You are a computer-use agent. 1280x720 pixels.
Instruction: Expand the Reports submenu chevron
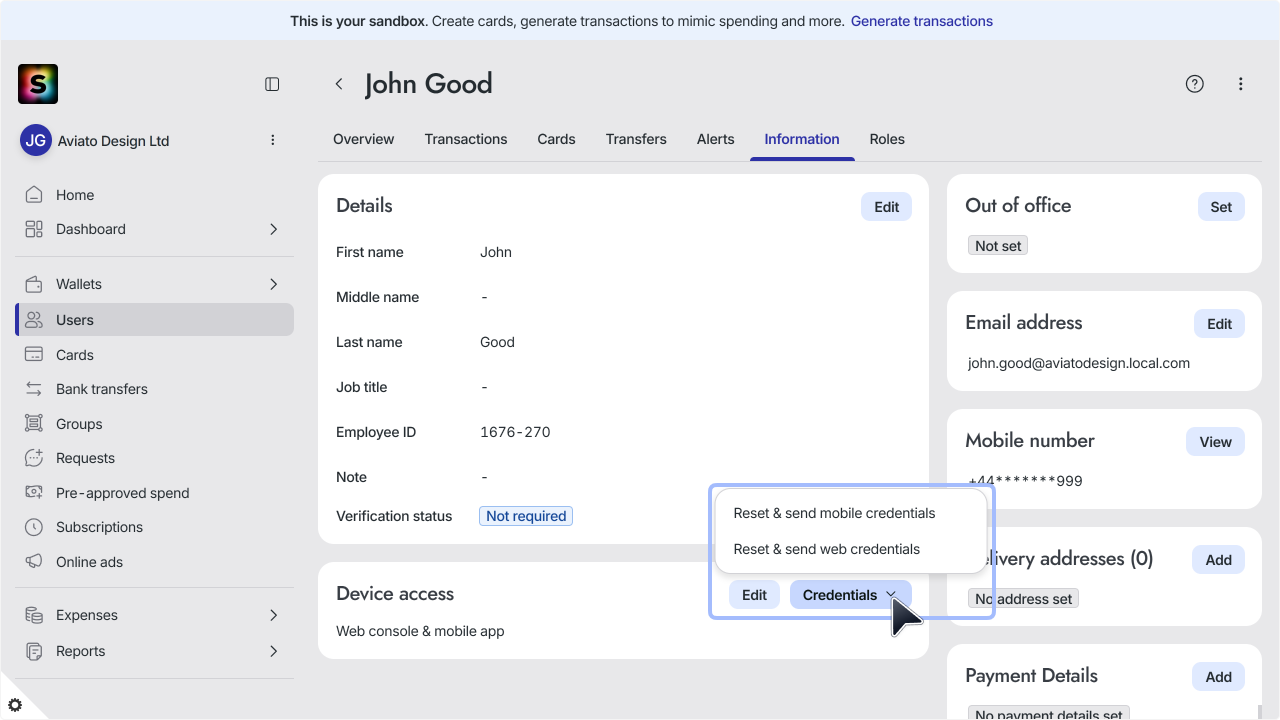273,651
